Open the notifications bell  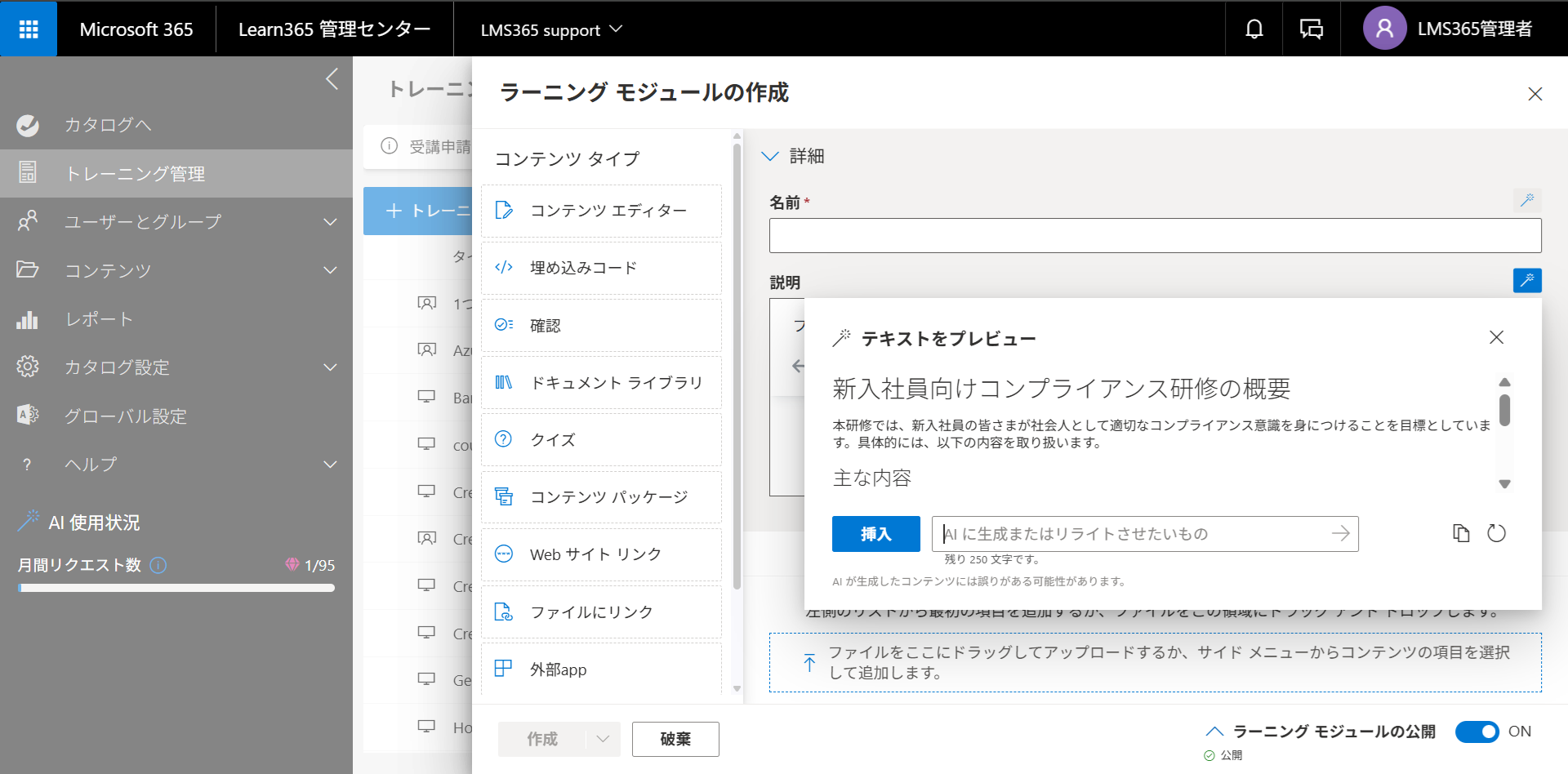[1254, 29]
